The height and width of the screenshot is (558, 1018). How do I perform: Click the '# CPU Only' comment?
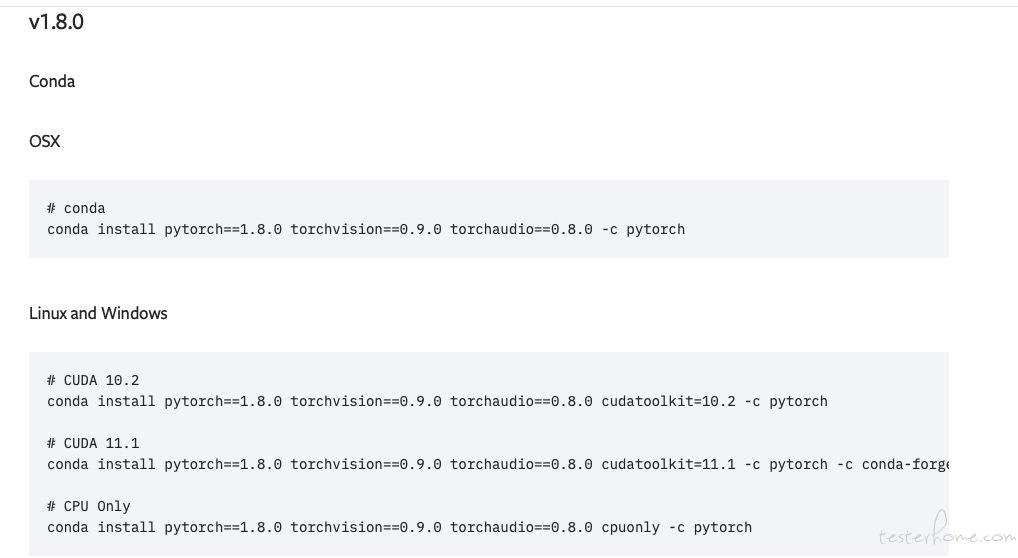pos(89,506)
